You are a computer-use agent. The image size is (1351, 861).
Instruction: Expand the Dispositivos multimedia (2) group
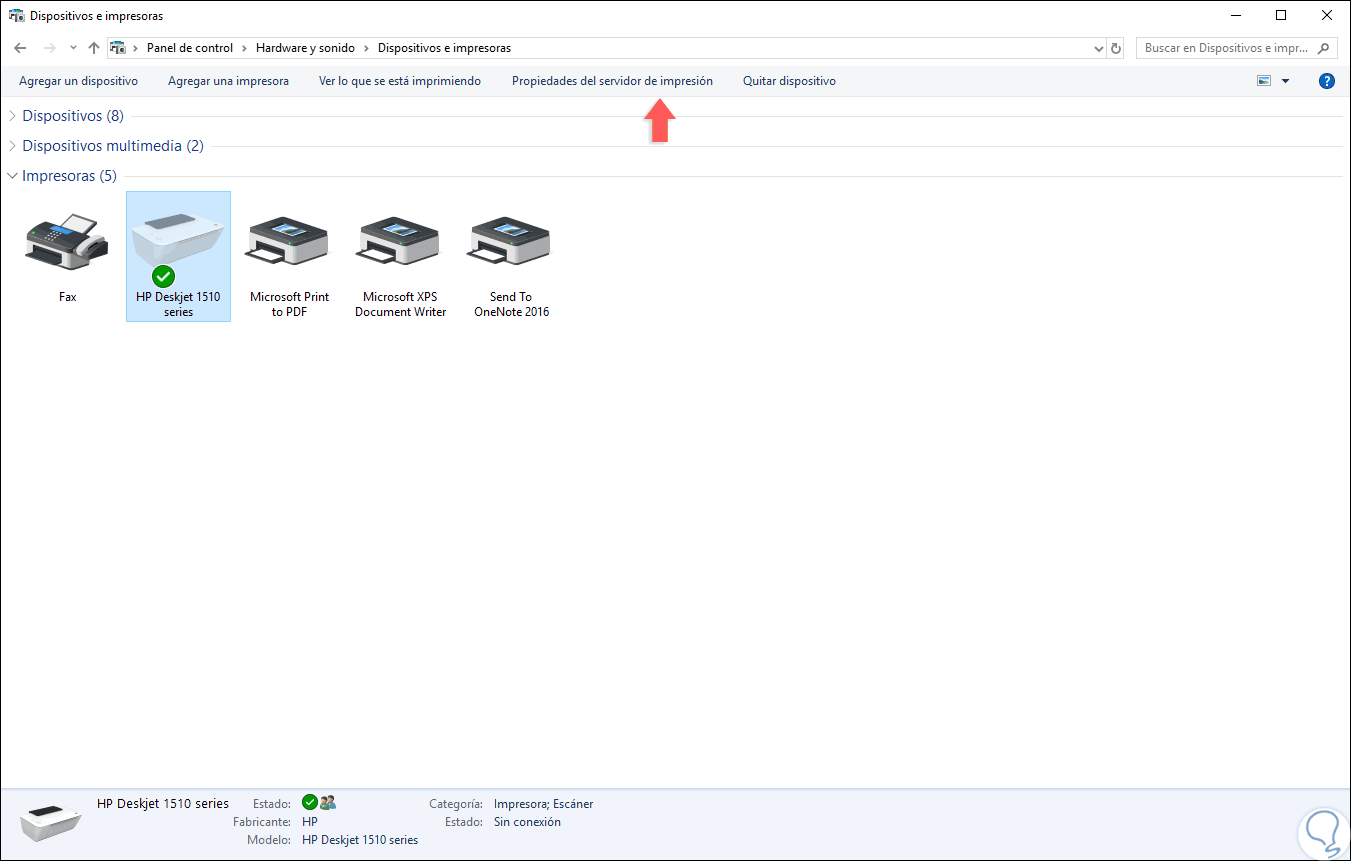click(x=12, y=146)
